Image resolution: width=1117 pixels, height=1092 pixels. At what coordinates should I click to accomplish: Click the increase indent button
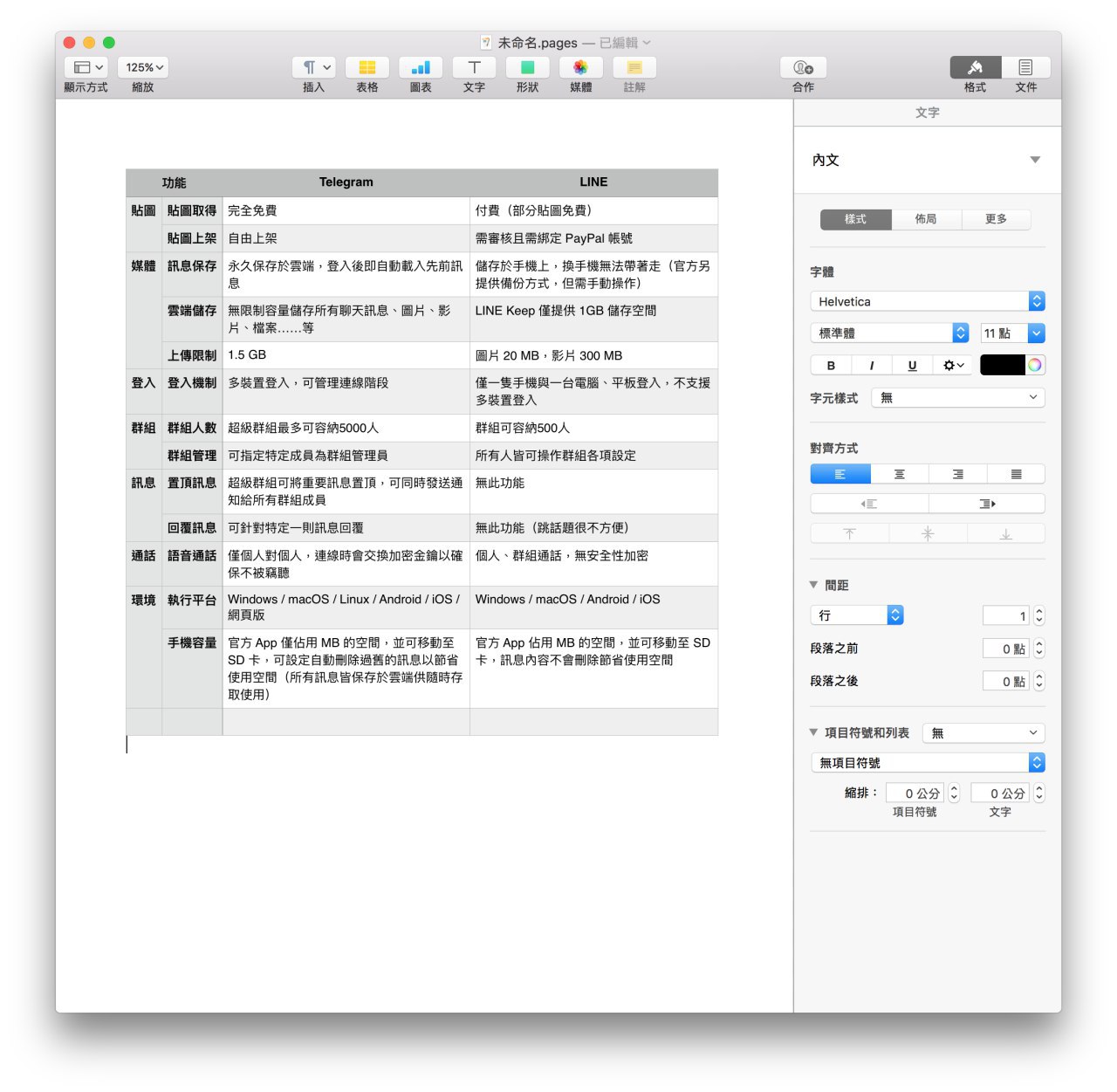point(987,504)
